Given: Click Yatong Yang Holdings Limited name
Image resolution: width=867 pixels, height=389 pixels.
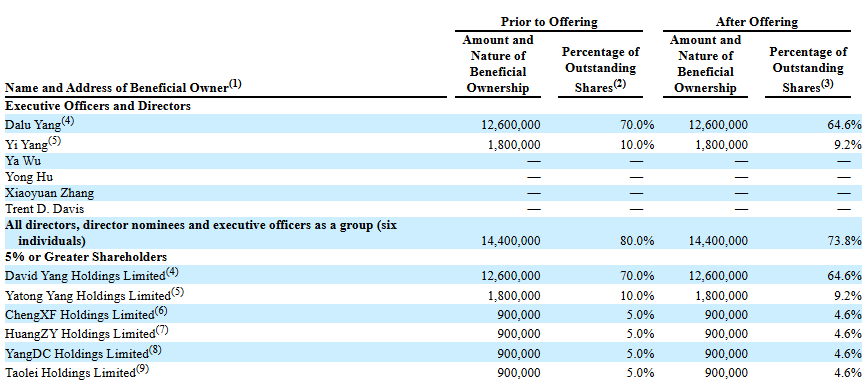Looking at the screenshot, I should coord(87,296).
